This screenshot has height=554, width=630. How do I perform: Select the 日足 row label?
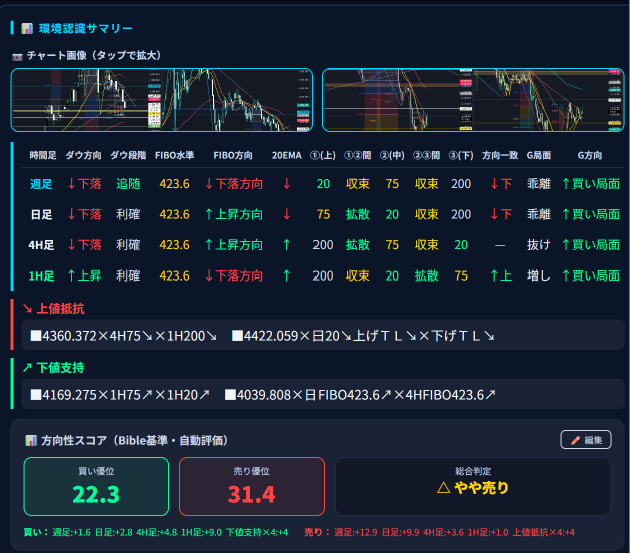(x=41, y=215)
